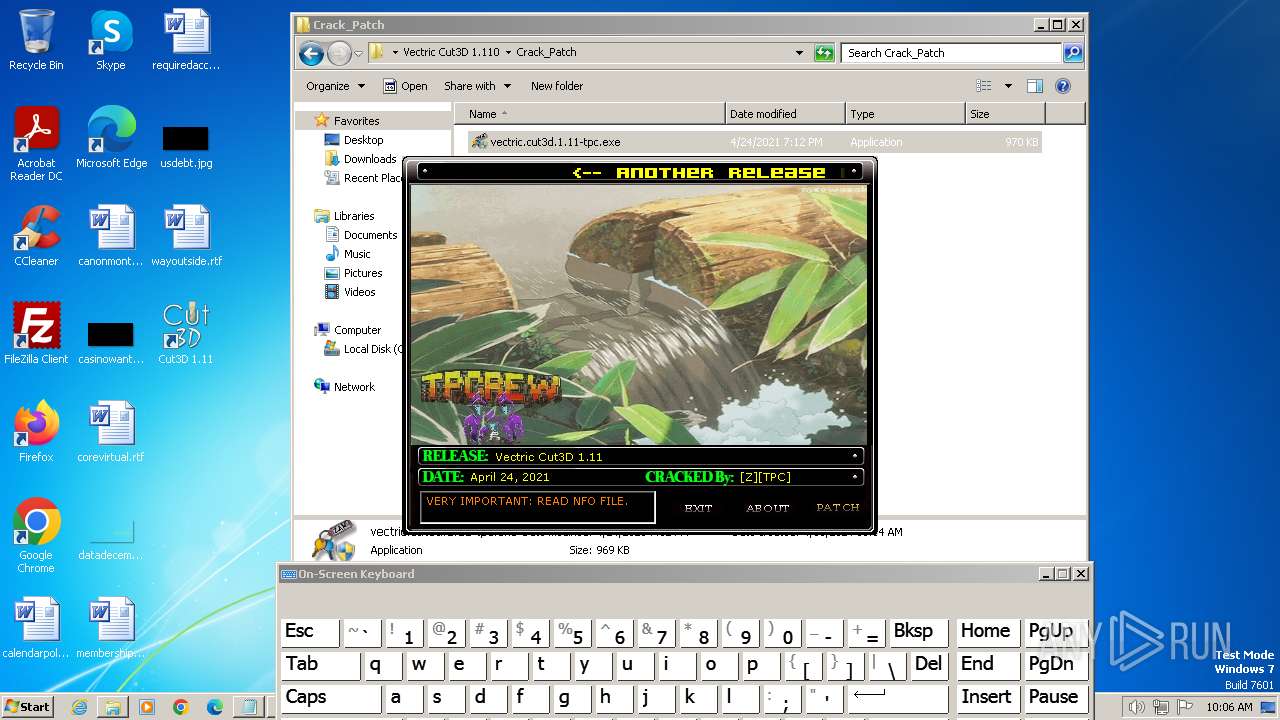Expand the views options arrow

click(1008, 86)
